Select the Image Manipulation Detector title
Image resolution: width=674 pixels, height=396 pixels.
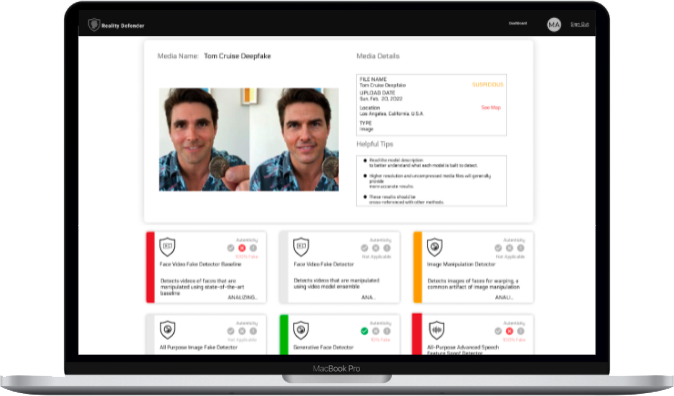(x=461, y=264)
